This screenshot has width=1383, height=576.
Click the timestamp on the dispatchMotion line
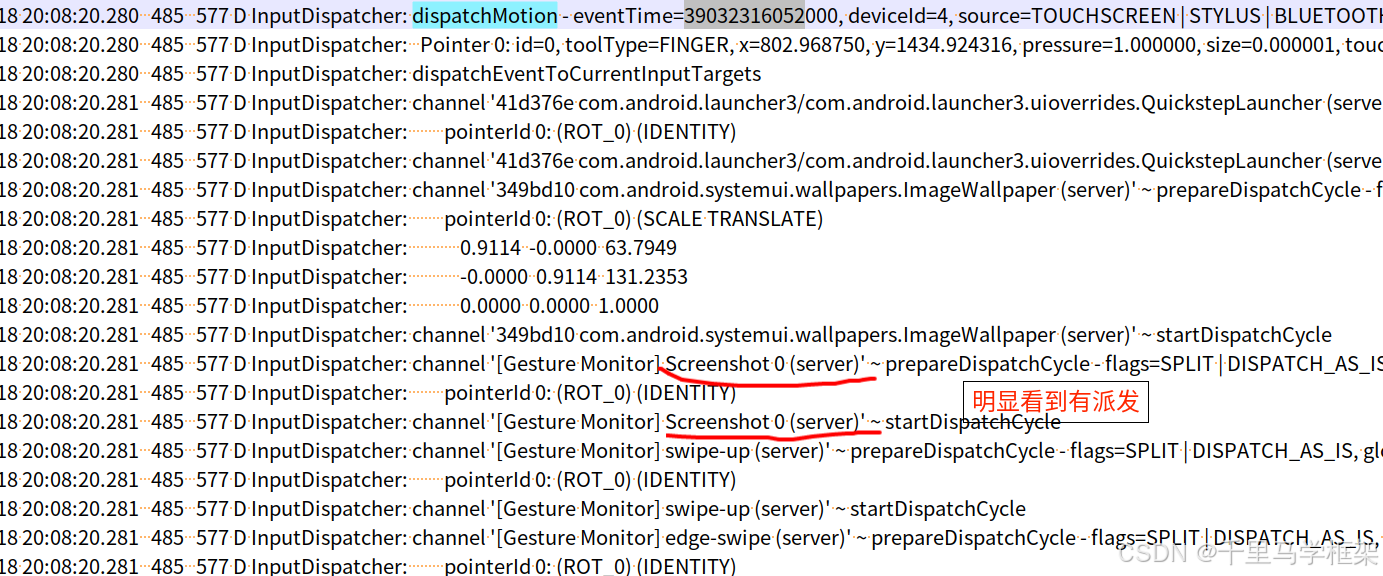pos(81,15)
